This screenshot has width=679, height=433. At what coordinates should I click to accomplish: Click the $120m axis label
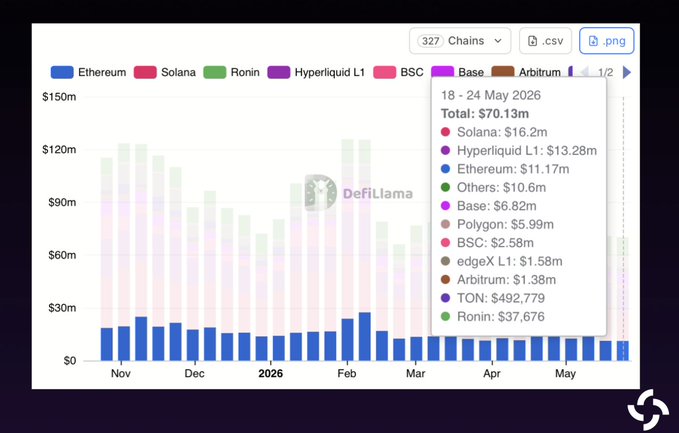tap(59, 149)
